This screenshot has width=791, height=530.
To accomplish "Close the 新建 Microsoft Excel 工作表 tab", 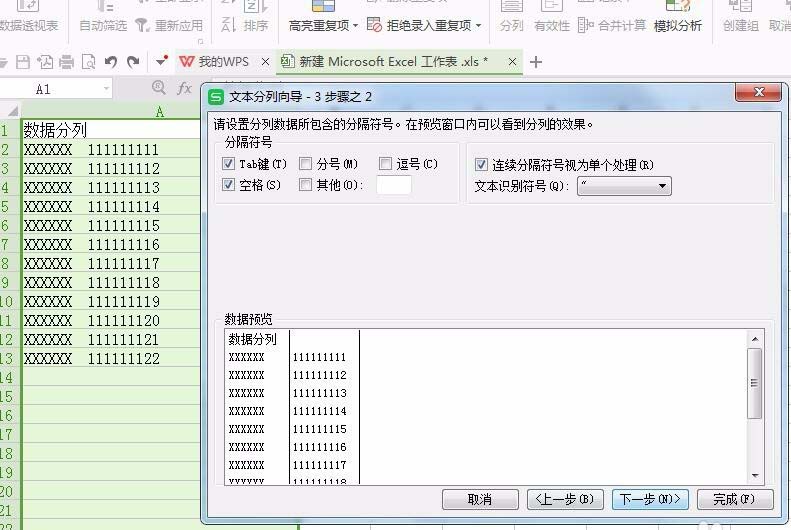I will pyautogui.click(x=512, y=62).
